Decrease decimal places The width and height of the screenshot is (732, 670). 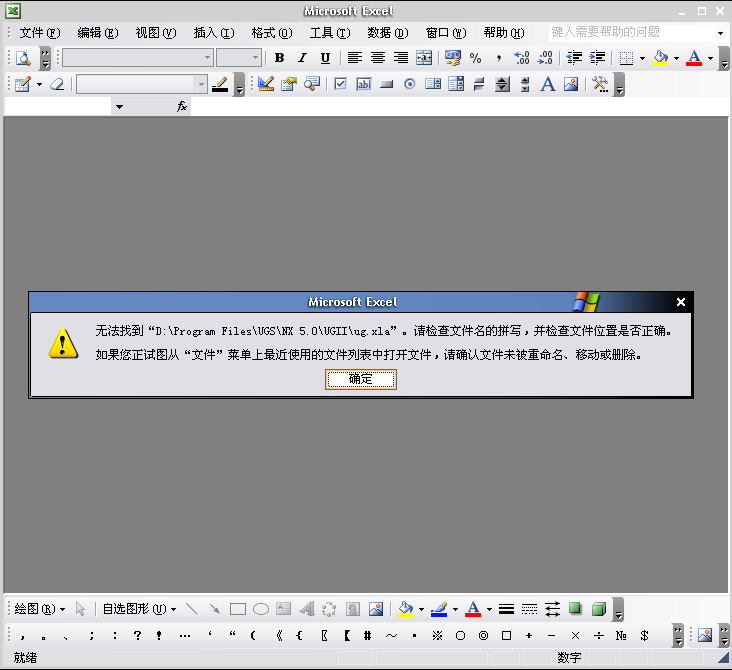545,58
